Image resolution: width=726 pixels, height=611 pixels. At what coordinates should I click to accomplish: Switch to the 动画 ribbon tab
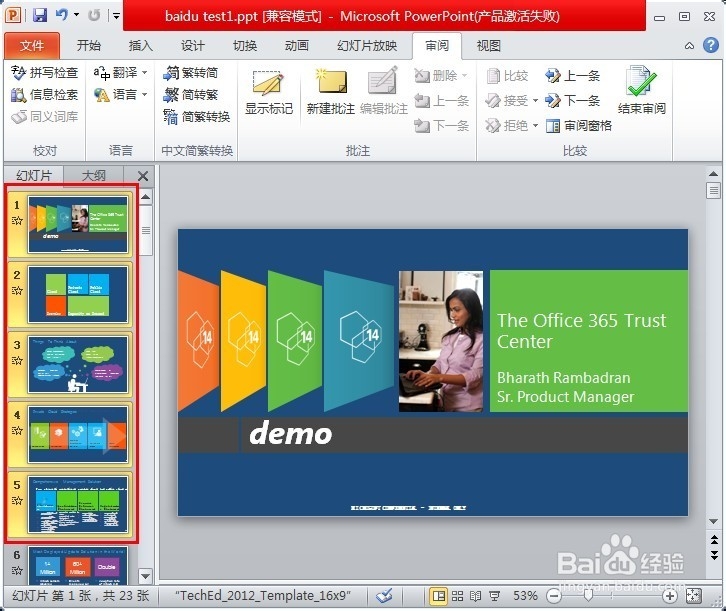(x=296, y=45)
